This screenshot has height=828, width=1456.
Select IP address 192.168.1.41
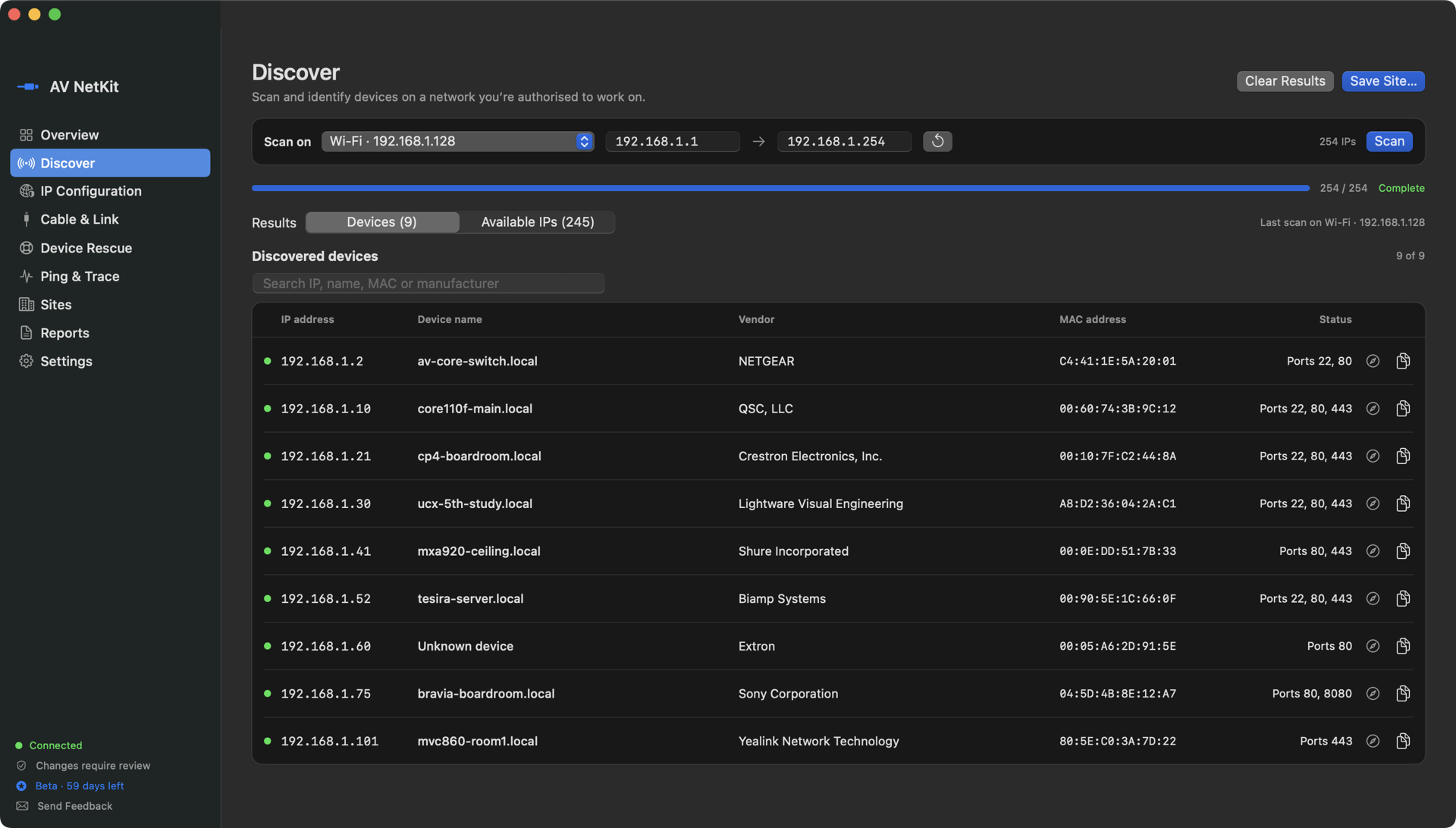[x=326, y=551]
